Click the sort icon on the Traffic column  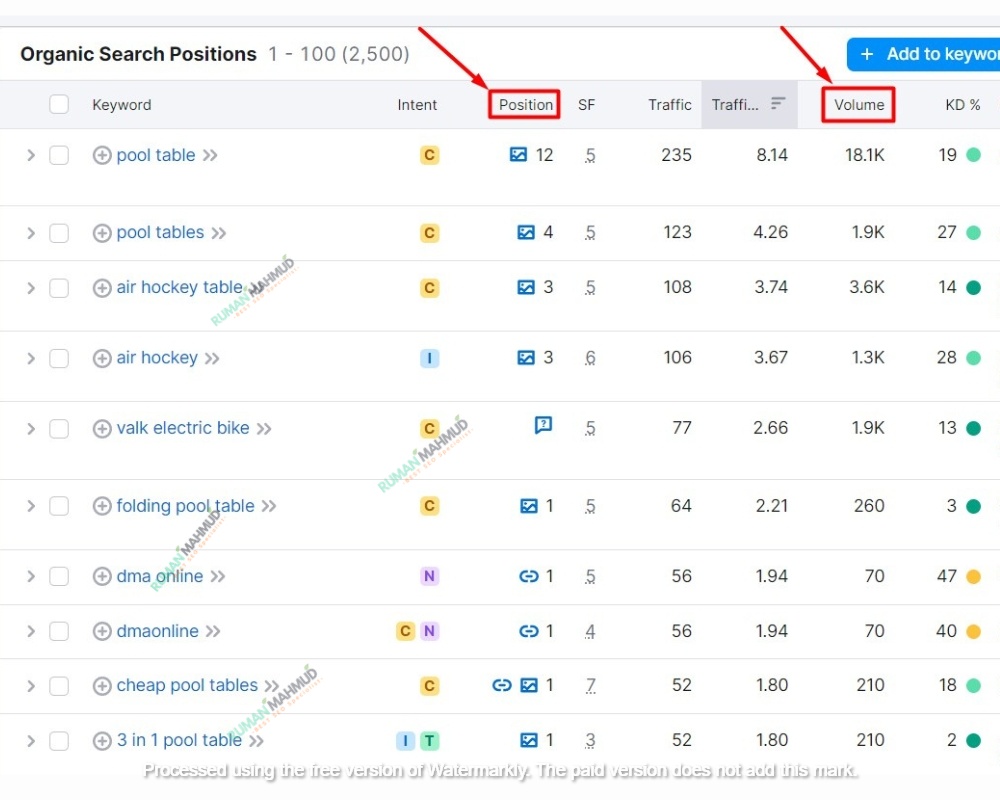click(x=778, y=104)
